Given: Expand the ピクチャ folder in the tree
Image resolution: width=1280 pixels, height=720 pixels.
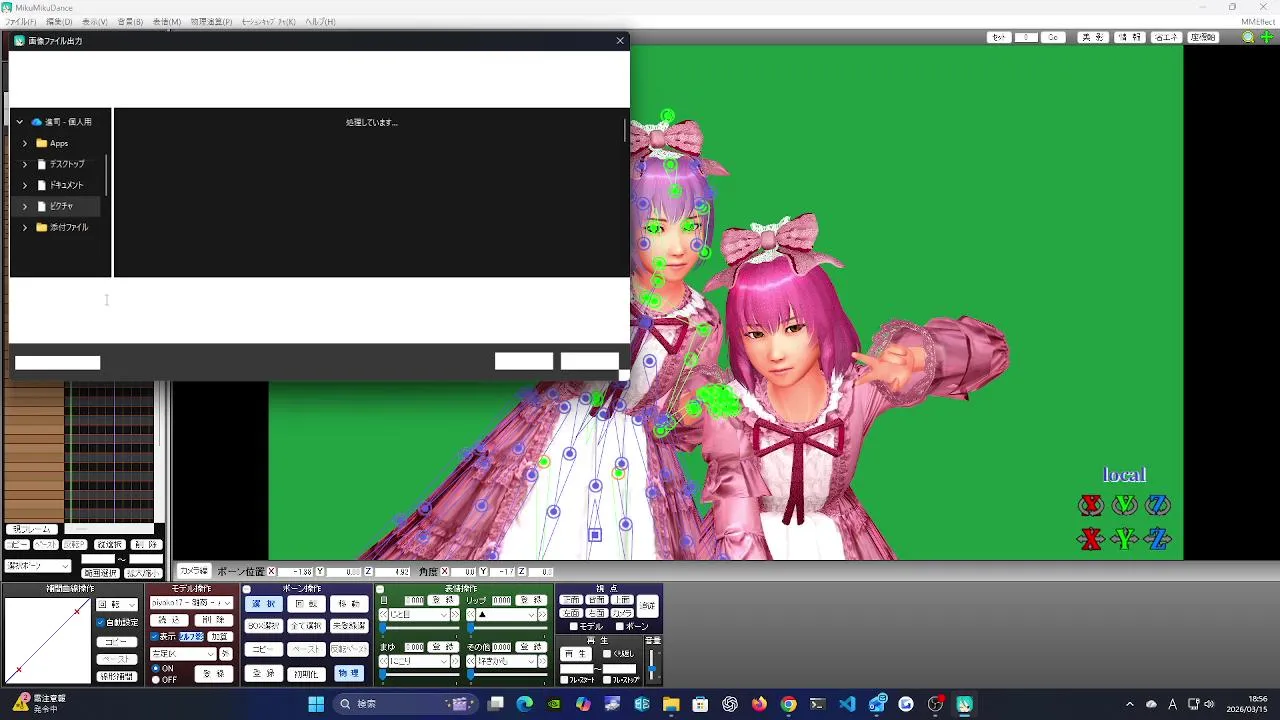Looking at the screenshot, I should point(25,206).
